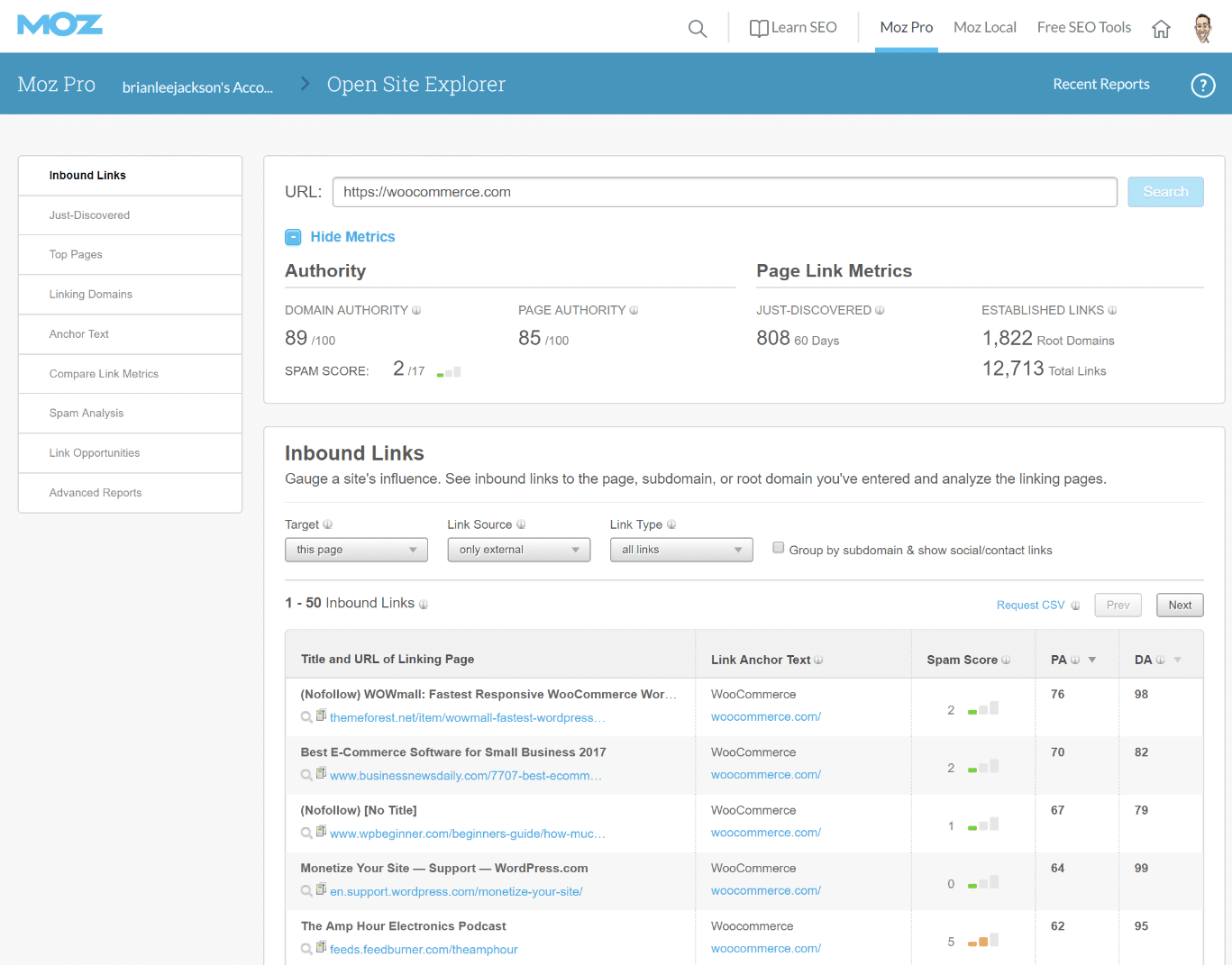Click the Learn SEO book icon
1232x966 pixels.
pyautogui.click(x=758, y=27)
